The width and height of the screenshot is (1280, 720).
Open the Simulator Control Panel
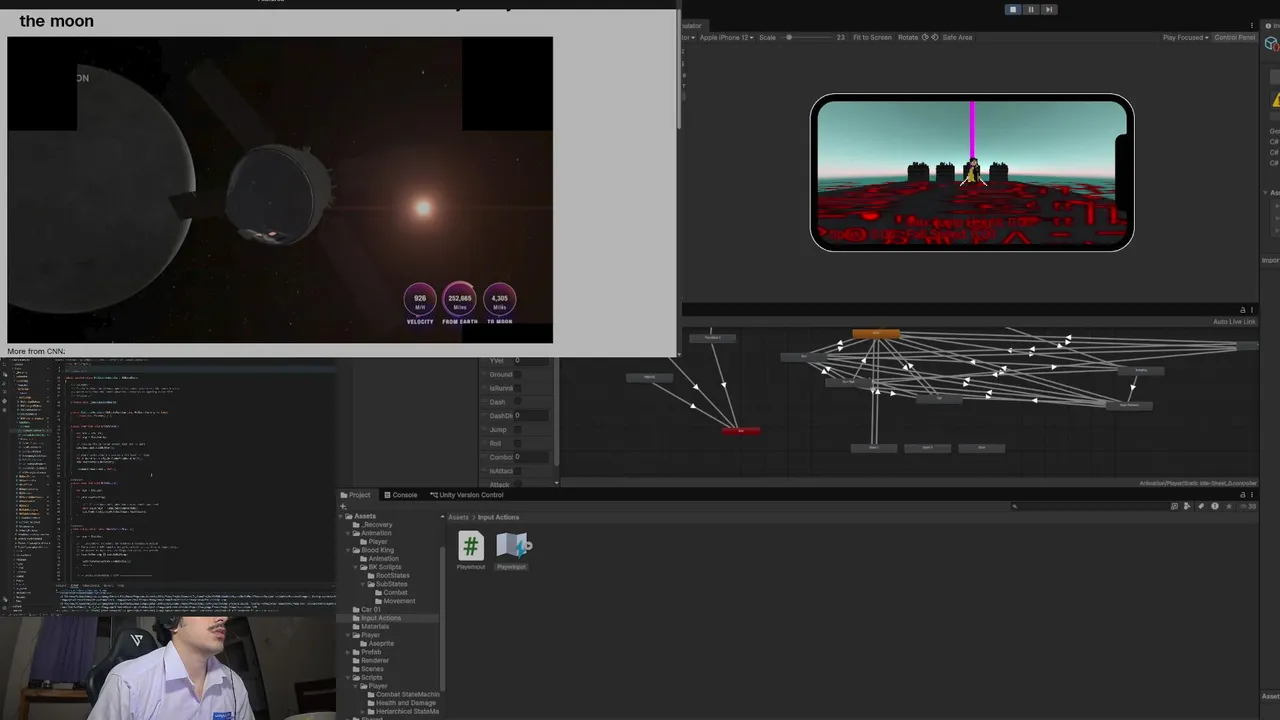[x=1235, y=37]
